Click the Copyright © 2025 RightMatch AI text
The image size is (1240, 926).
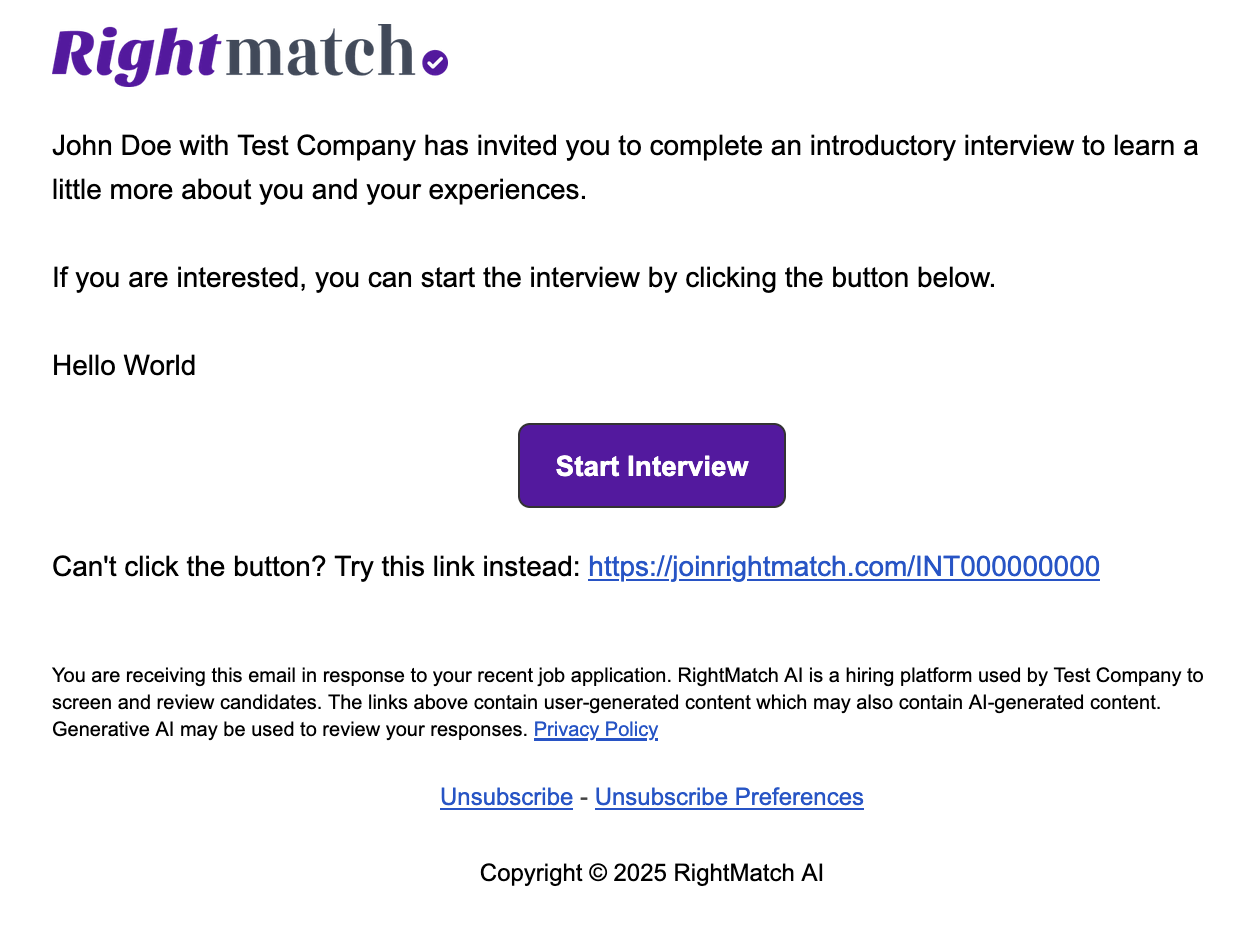(x=652, y=873)
